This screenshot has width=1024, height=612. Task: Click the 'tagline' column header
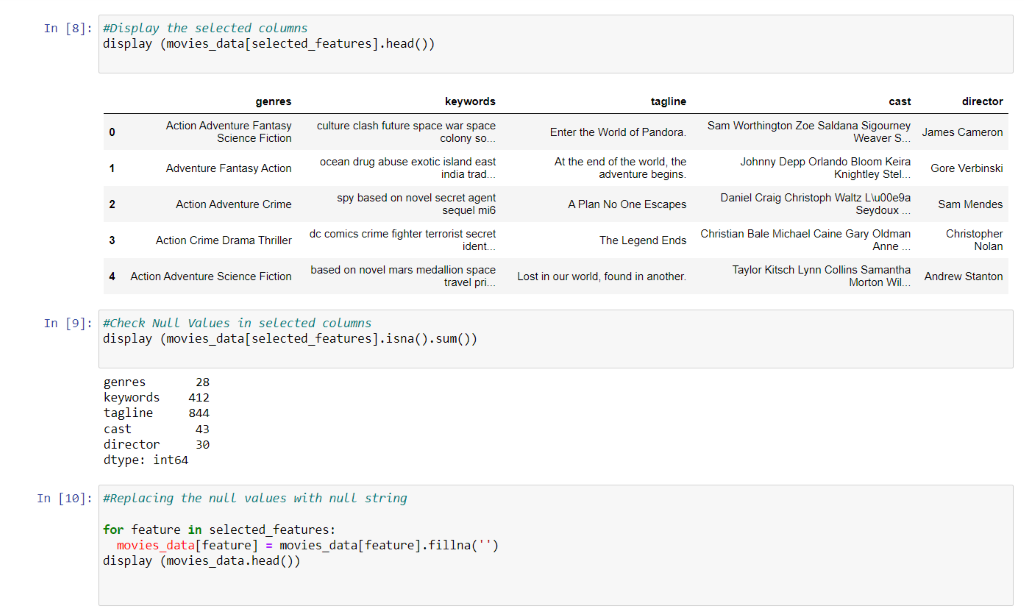pyautogui.click(x=668, y=101)
